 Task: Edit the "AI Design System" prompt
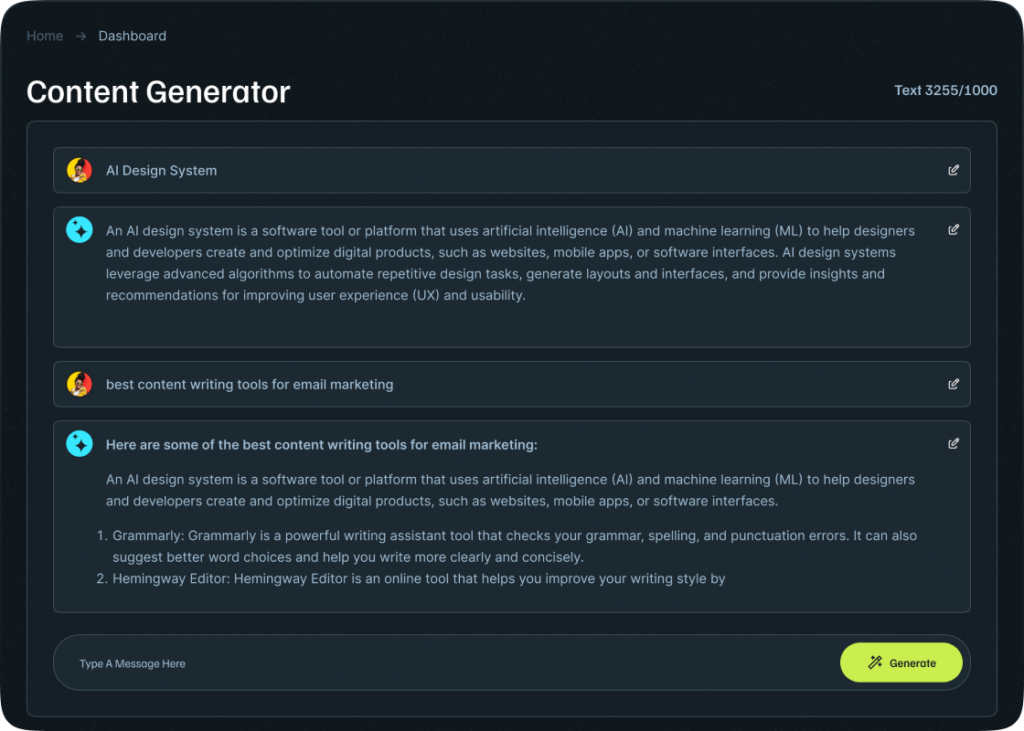[x=953, y=170]
